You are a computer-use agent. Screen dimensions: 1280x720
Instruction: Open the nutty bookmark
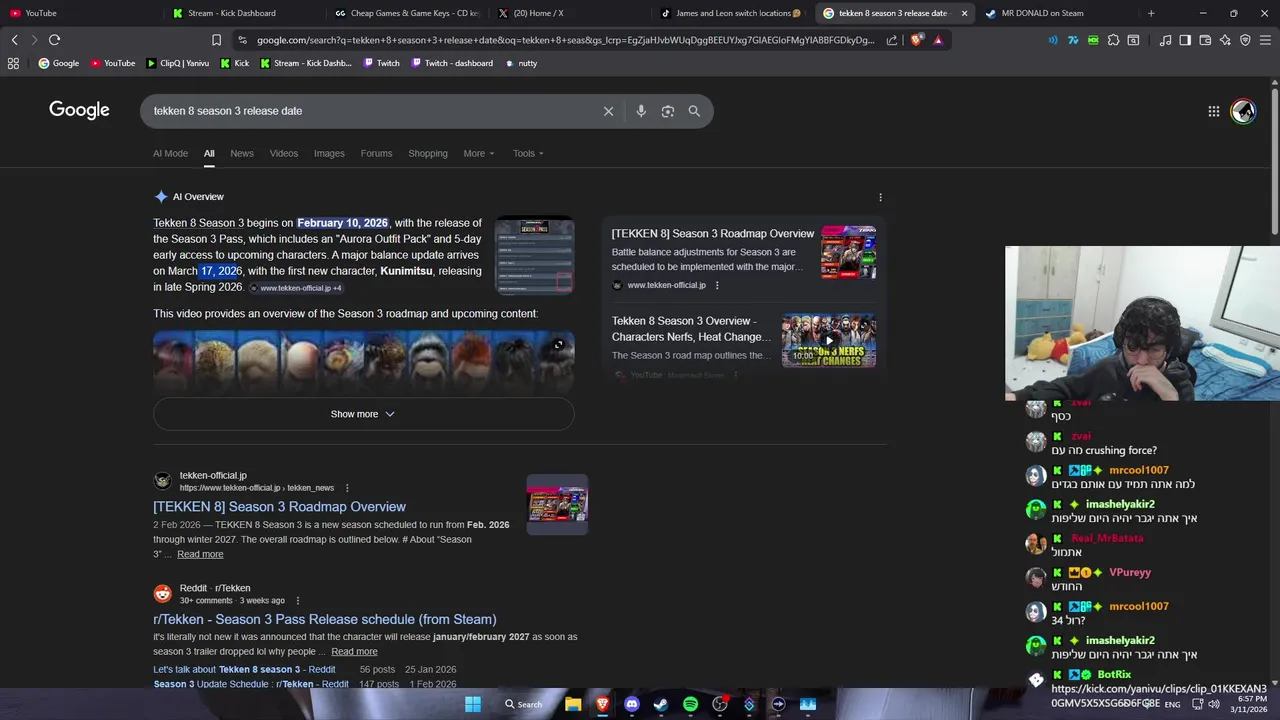pyautogui.click(x=521, y=63)
